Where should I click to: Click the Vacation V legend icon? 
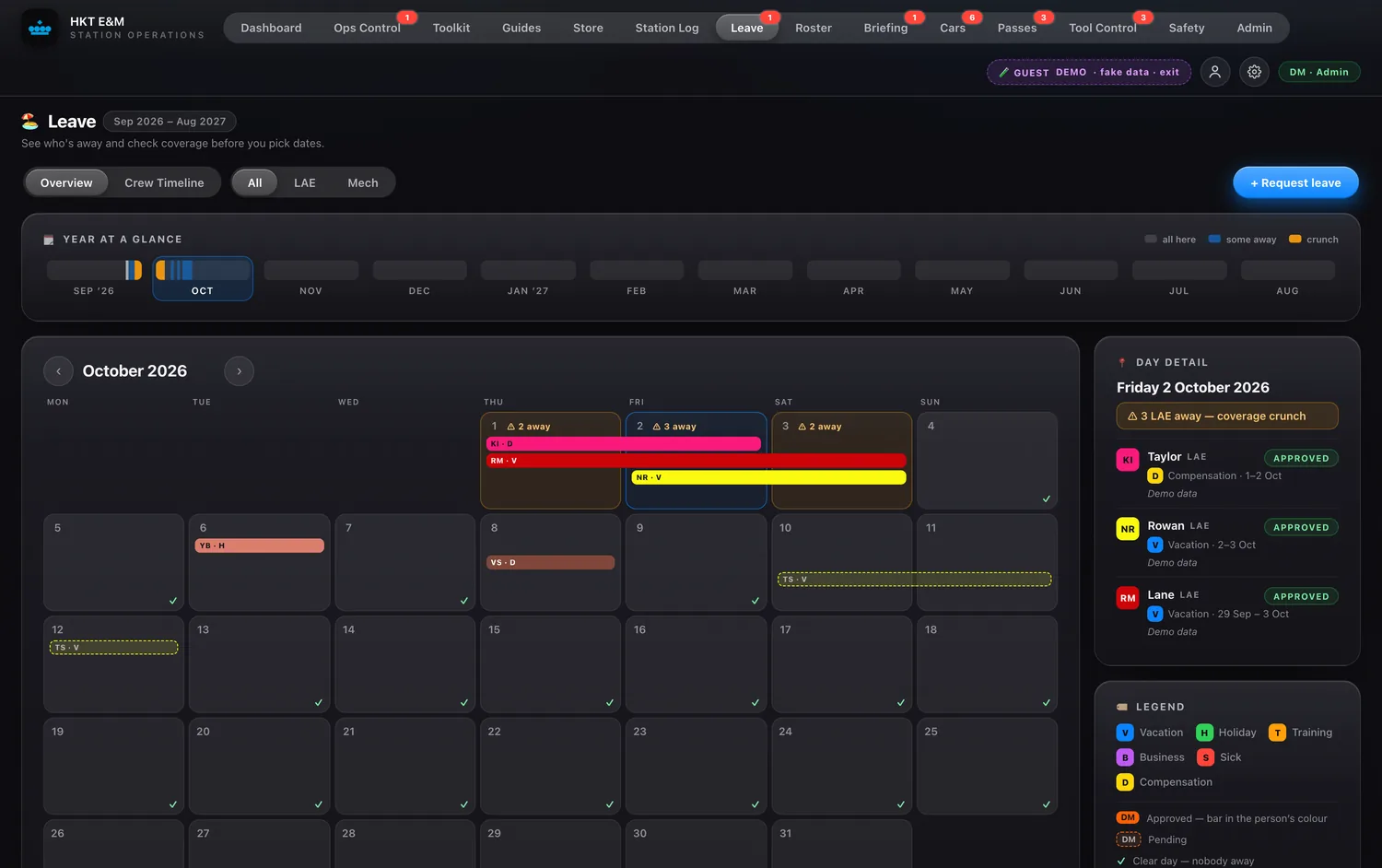1125,733
